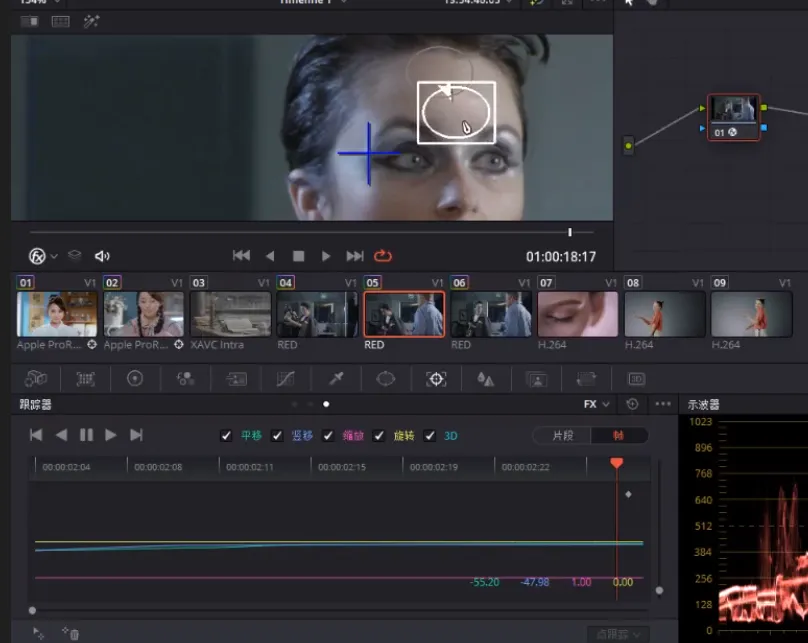The image size is (808, 643).
Task: Expand the fx overlay dropdown arrow
Action: pyautogui.click(x=54, y=256)
